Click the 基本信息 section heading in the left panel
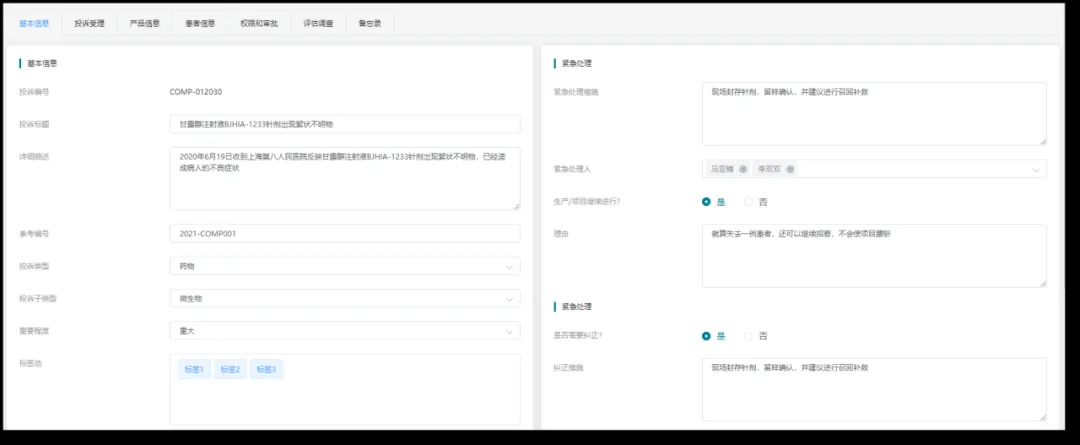 42,63
